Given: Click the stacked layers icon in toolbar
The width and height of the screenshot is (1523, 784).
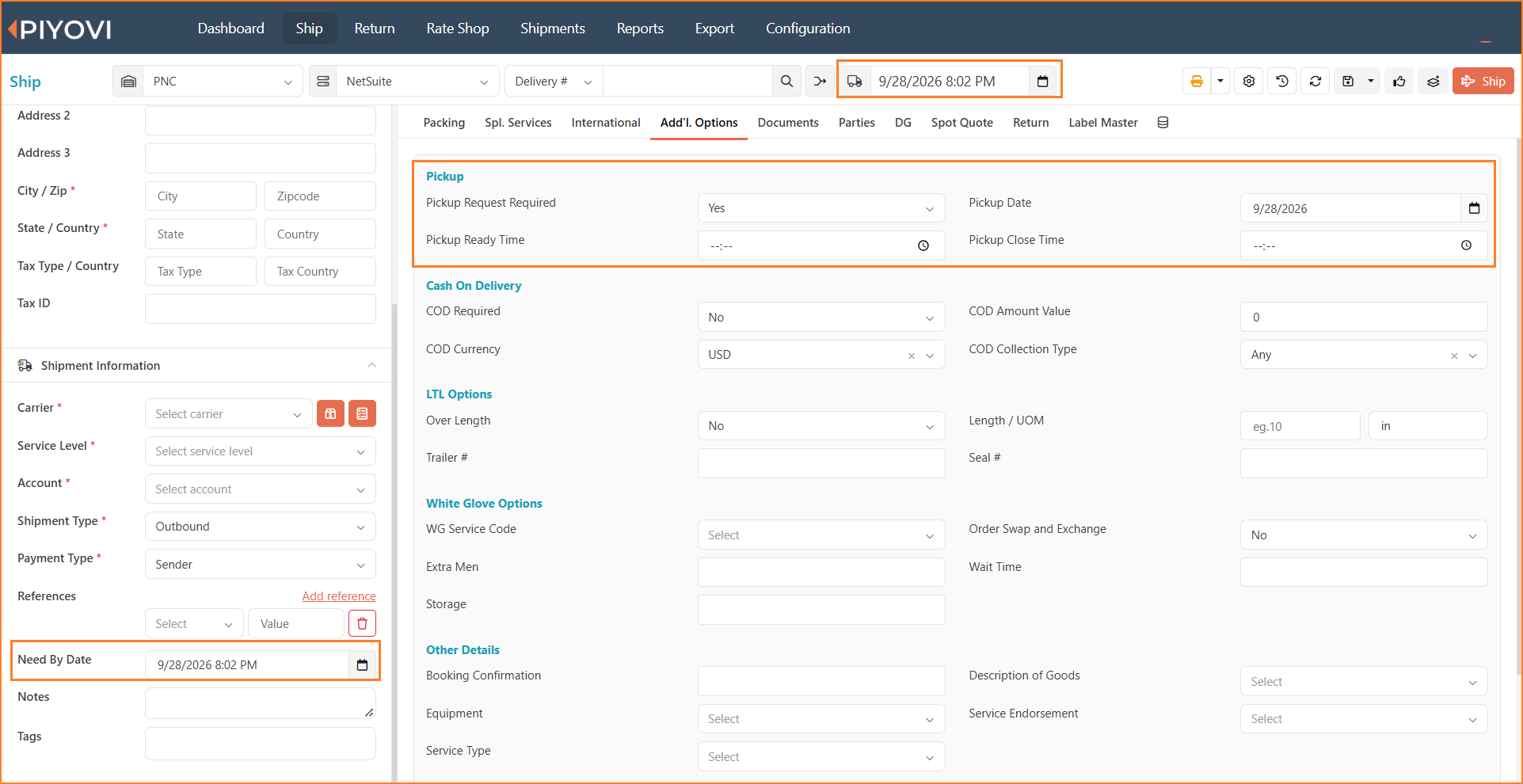Looking at the screenshot, I should coord(1434,81).
